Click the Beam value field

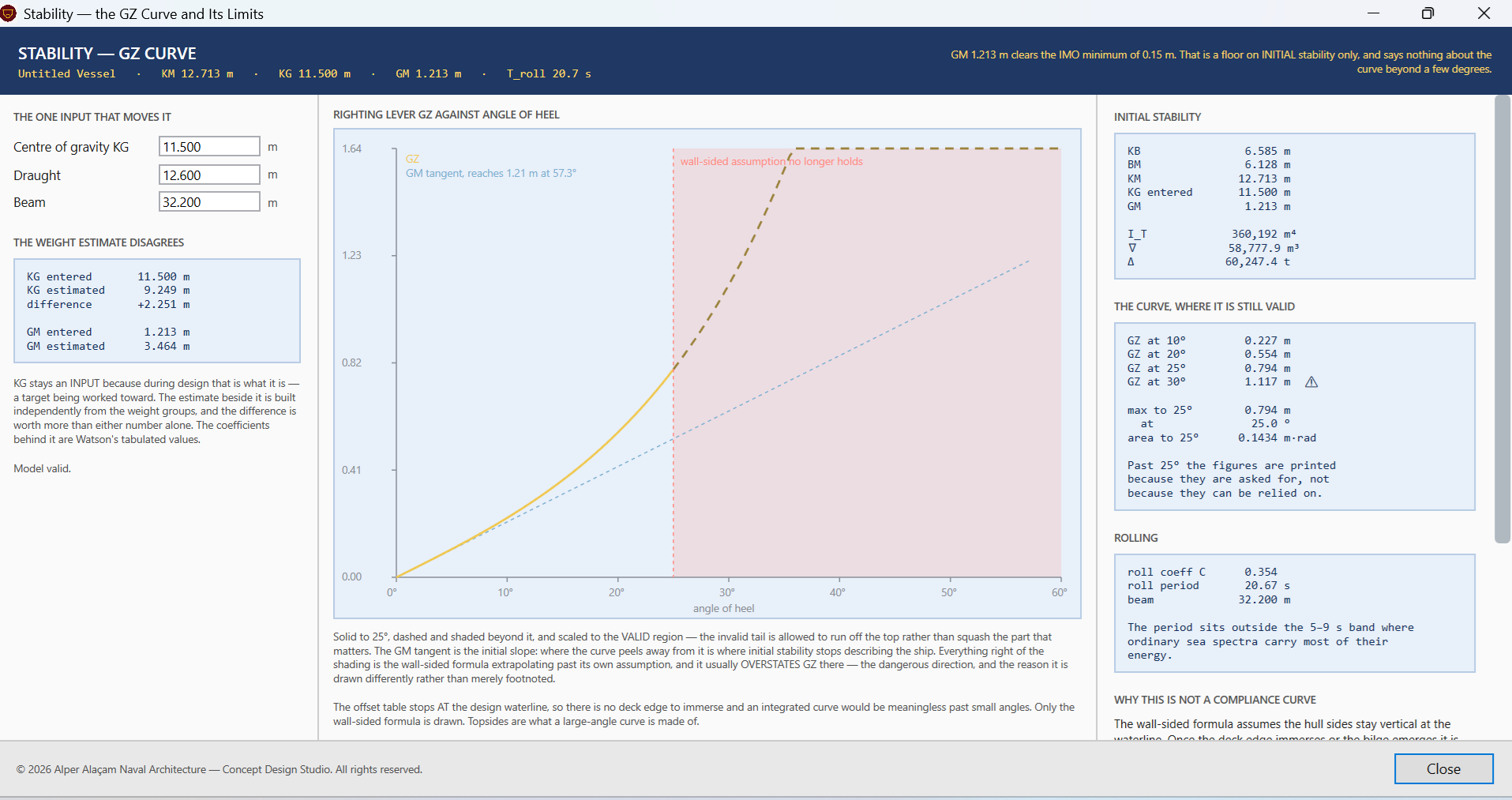[209, 202]
